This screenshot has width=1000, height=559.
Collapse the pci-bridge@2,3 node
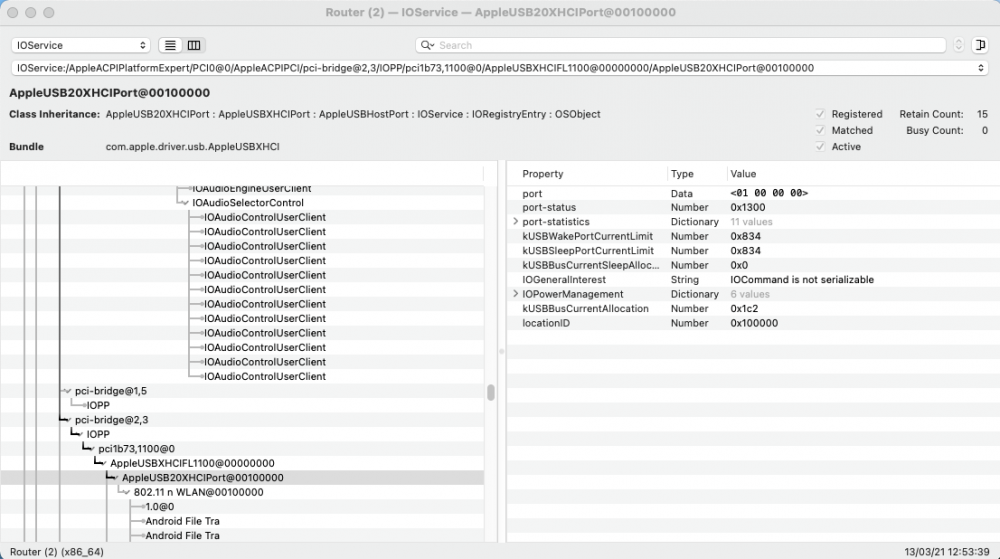[x=68, y=420]
